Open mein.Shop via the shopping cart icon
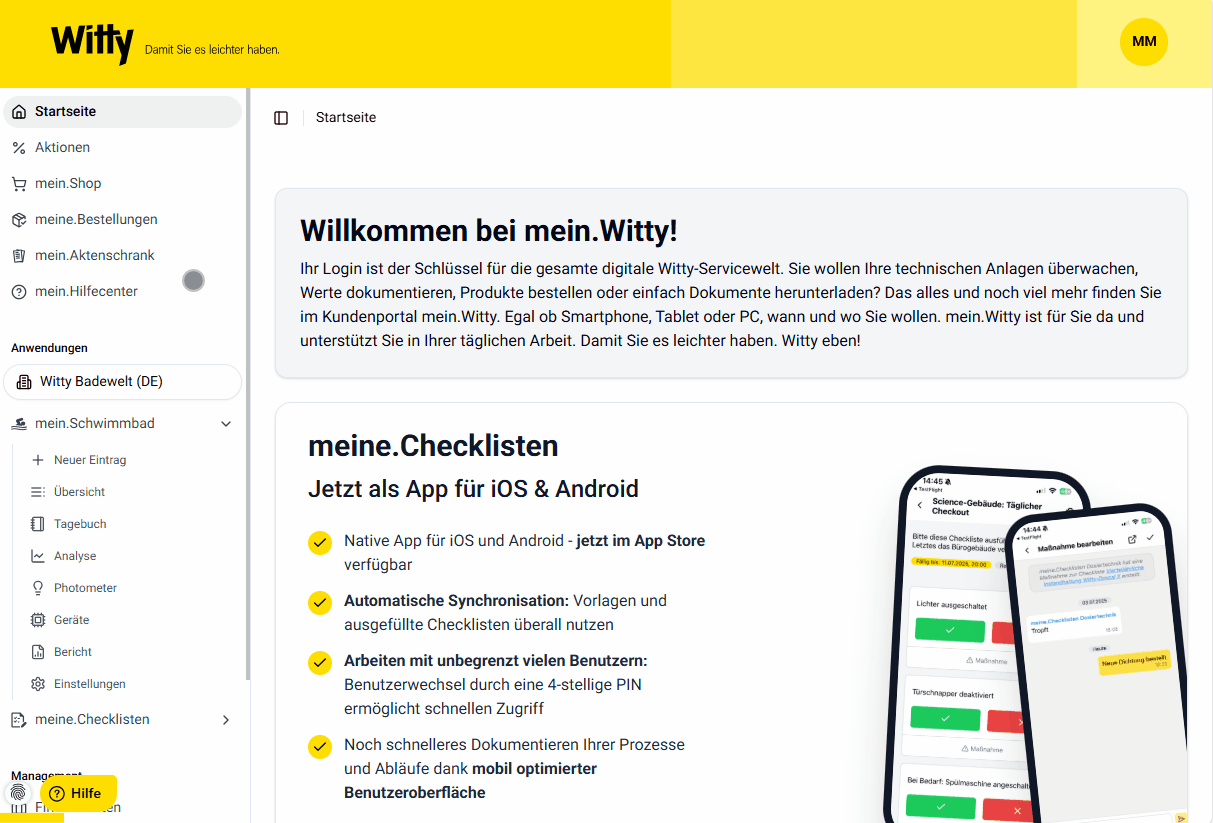This screenshot has width=1213, height=823. pyautogui.click(x=18, y=184)
